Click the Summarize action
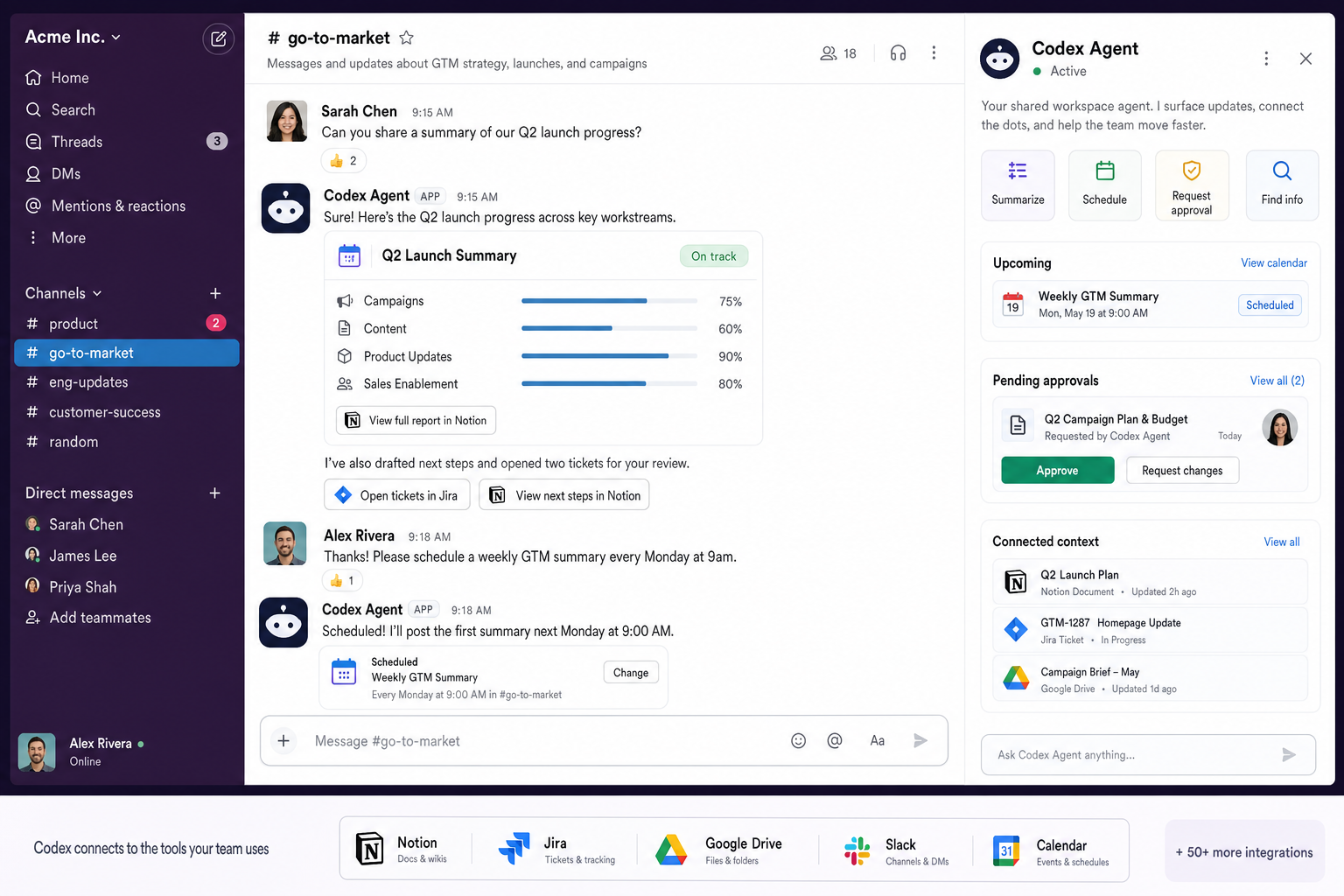This screenshot has height=896, width=1344. point(1018,185)
